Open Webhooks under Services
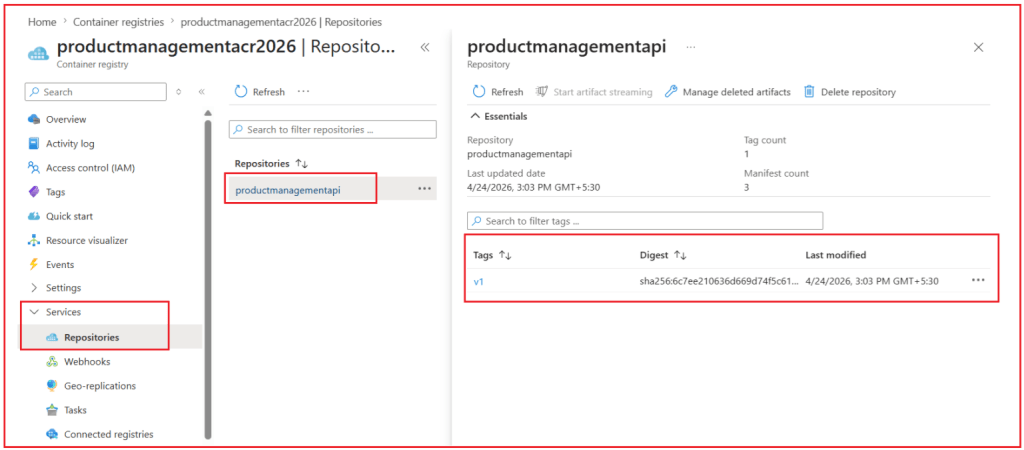 coord(87,362)
